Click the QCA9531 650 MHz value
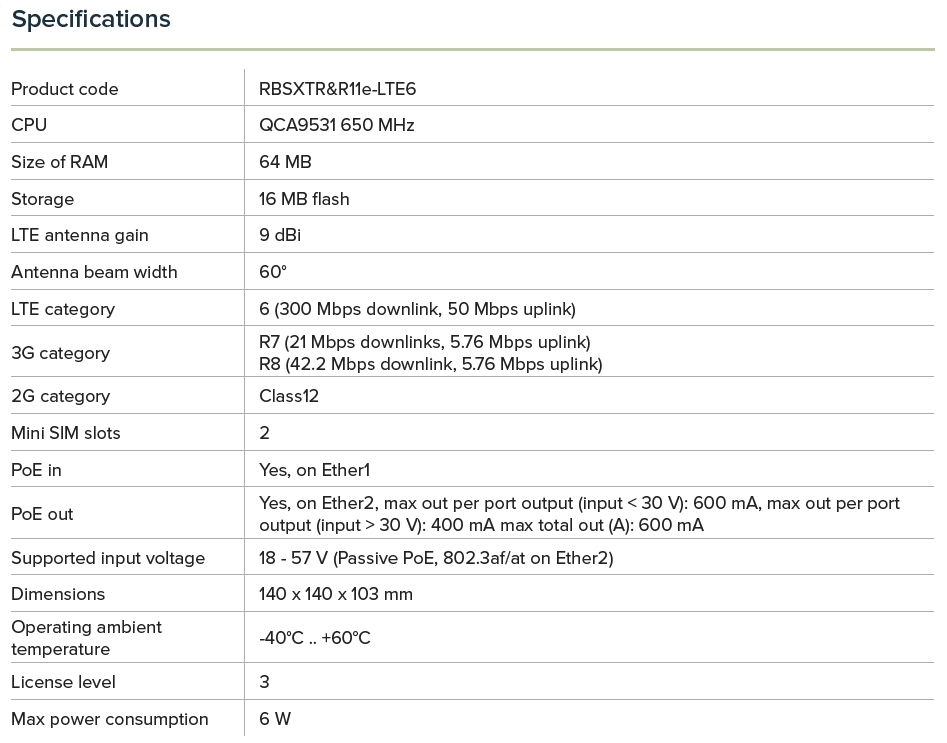947x743 pixels. [x=336, y=125]
